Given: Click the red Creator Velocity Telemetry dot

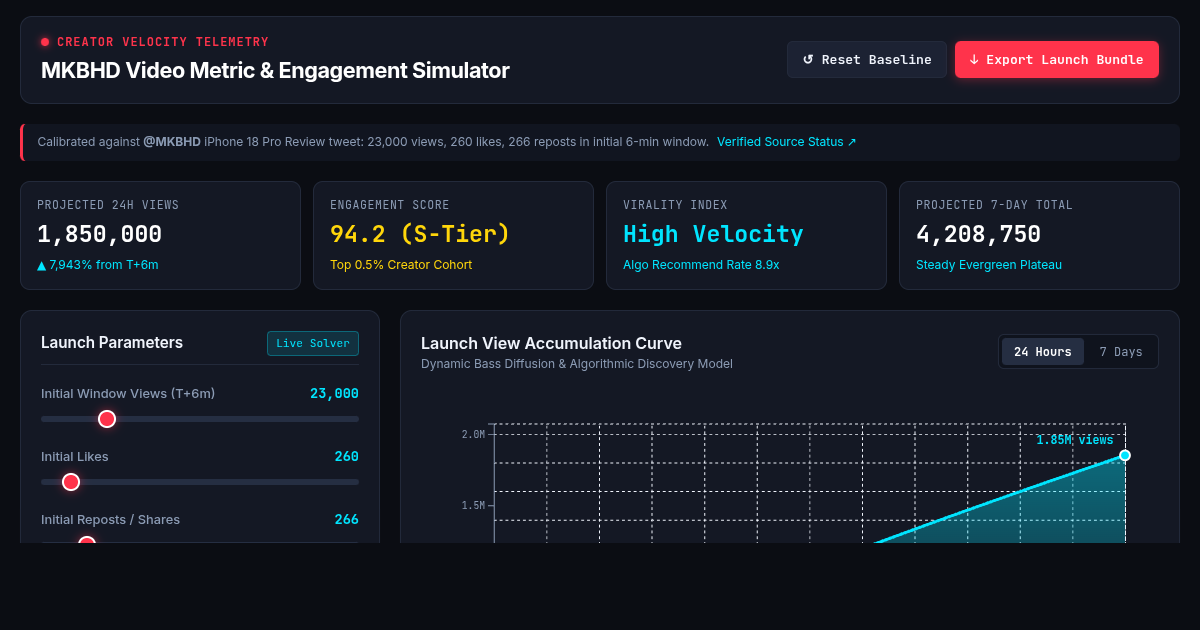Looking at the screenshot, I should pyautogui.click(x=45, y=42).
